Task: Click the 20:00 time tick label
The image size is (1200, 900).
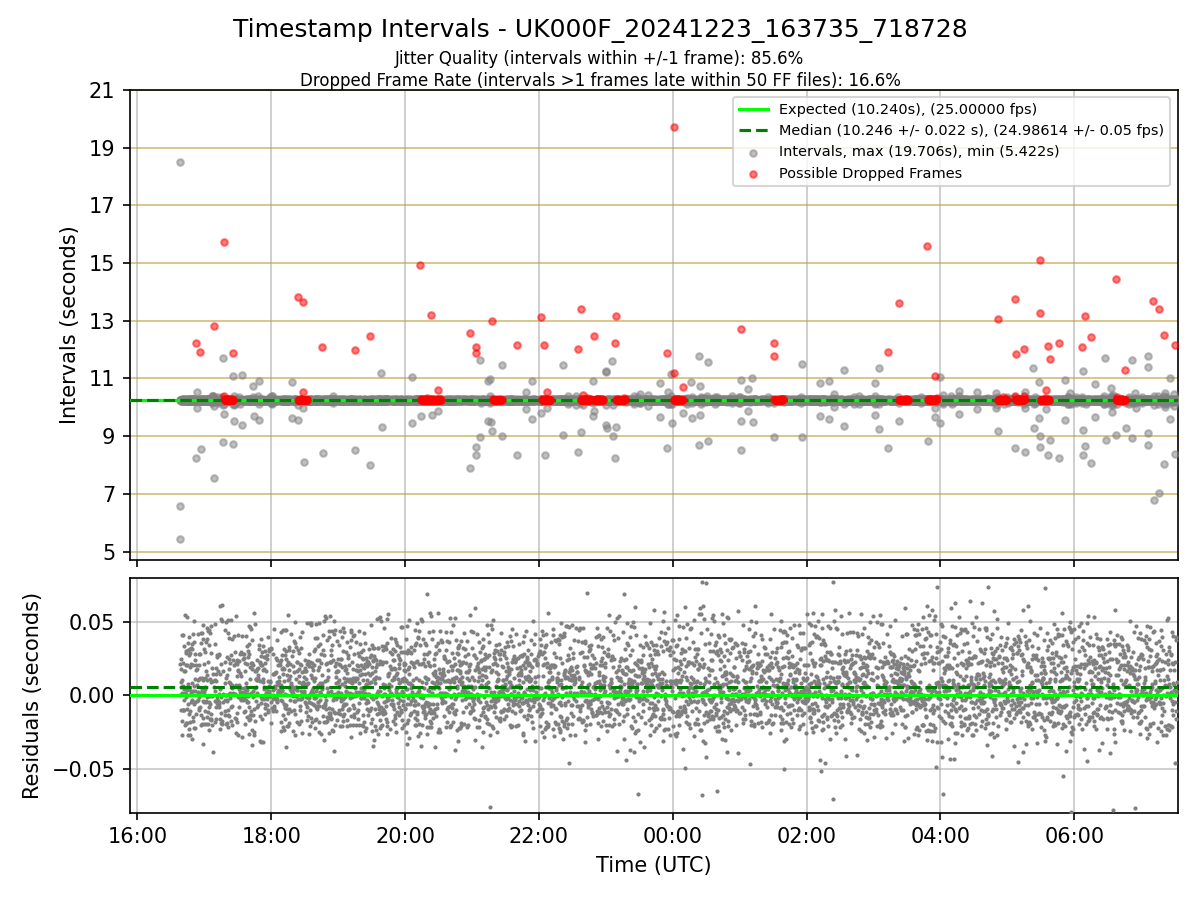Action: tap(405, 835)
